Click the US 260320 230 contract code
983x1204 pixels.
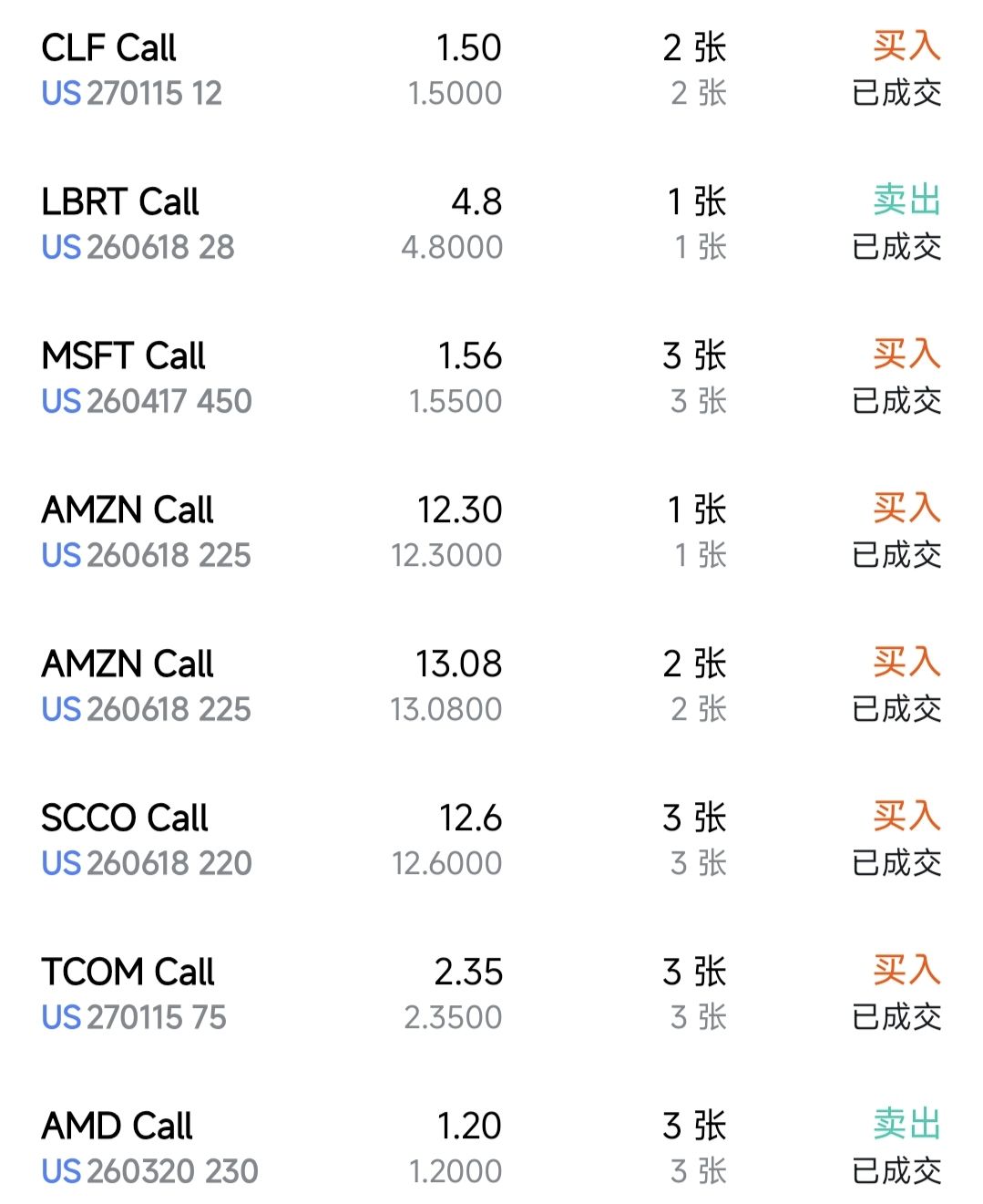point(149,1171)
